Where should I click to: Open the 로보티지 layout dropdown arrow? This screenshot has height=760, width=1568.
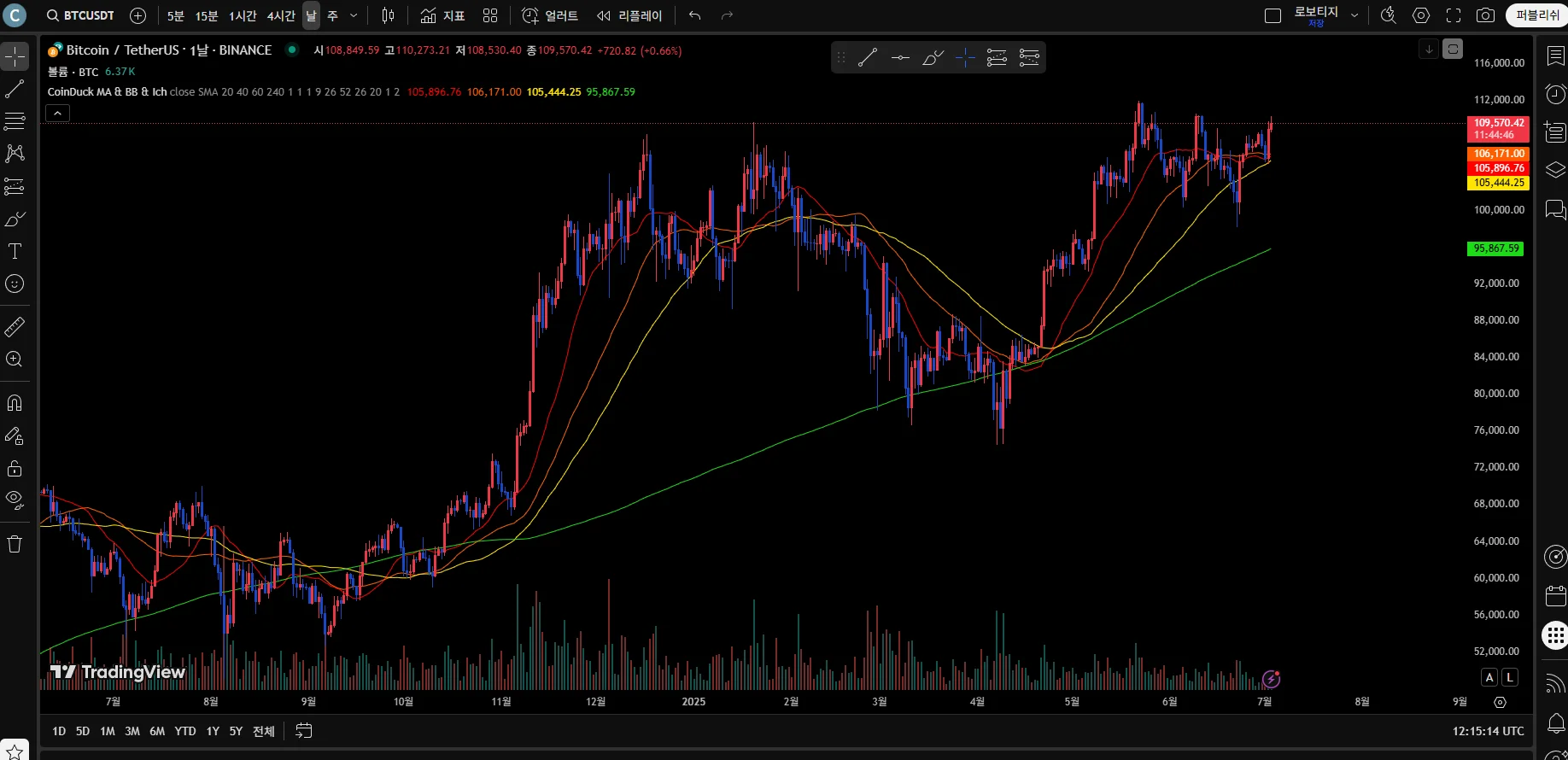(1354, 15)
